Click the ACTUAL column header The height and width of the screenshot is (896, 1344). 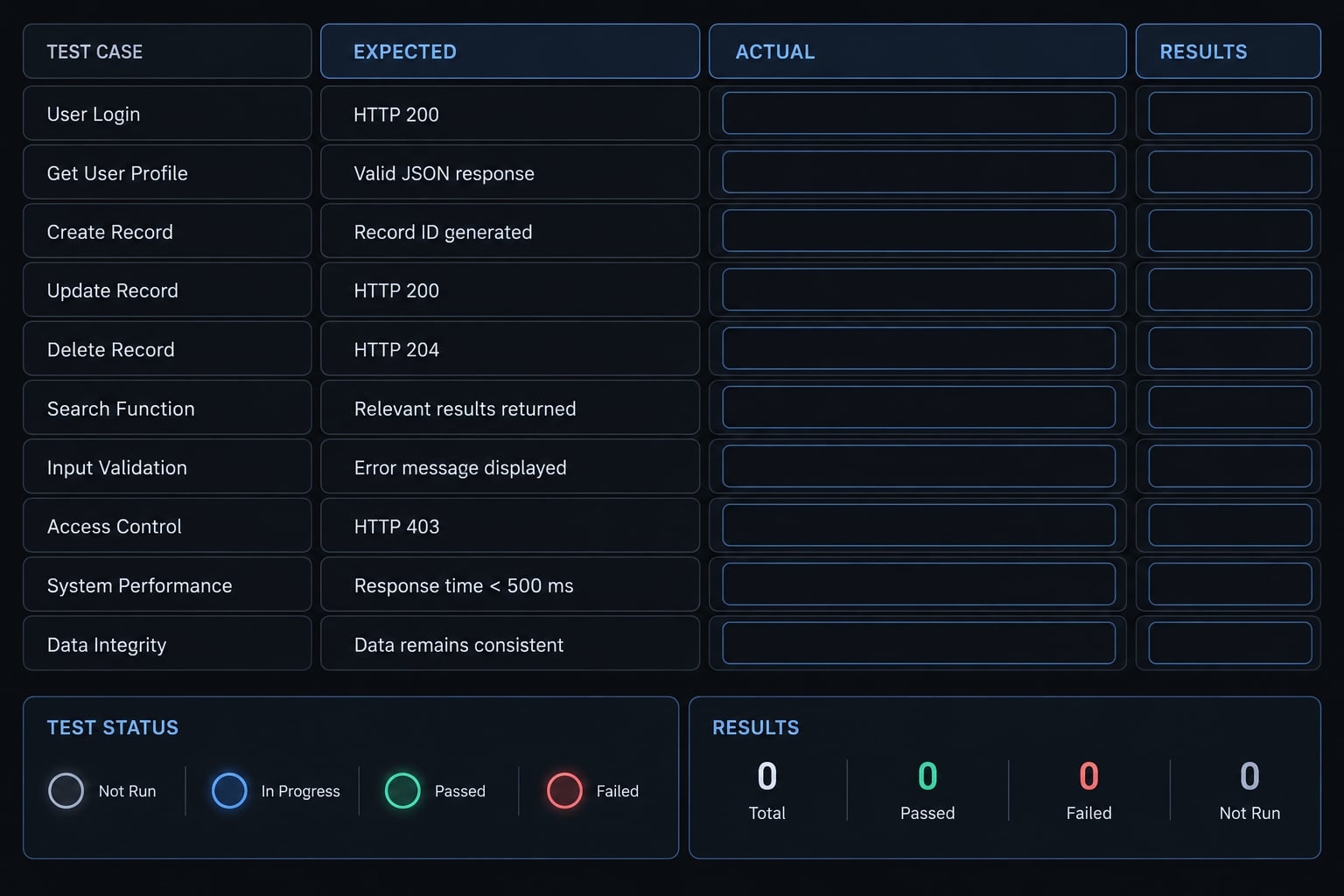(917, 52)
